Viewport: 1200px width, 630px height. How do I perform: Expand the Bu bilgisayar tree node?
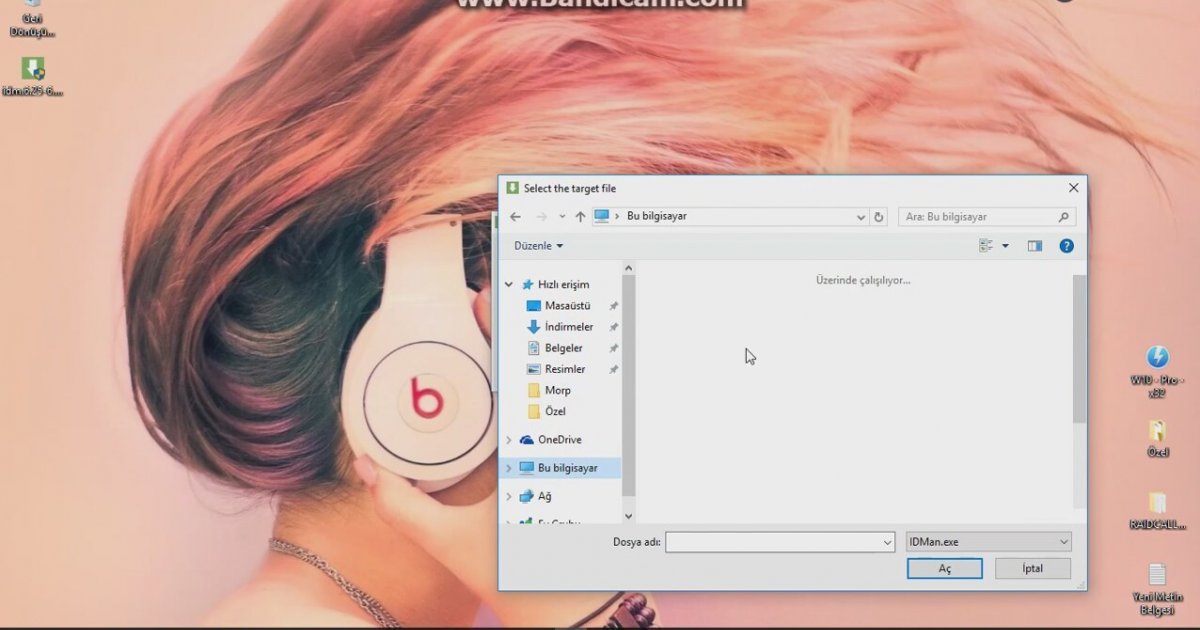click(x=509, y=468)
